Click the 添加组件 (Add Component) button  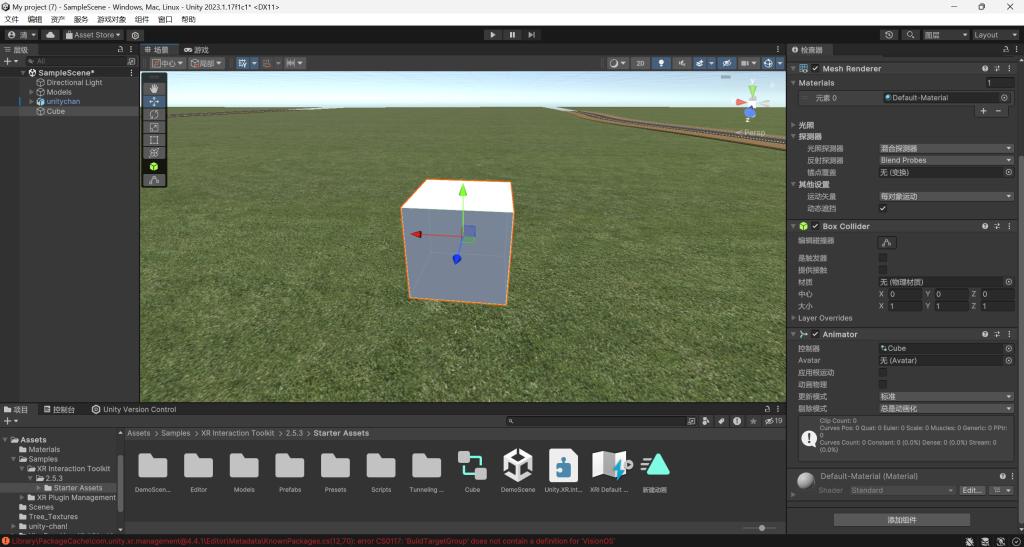901,520
